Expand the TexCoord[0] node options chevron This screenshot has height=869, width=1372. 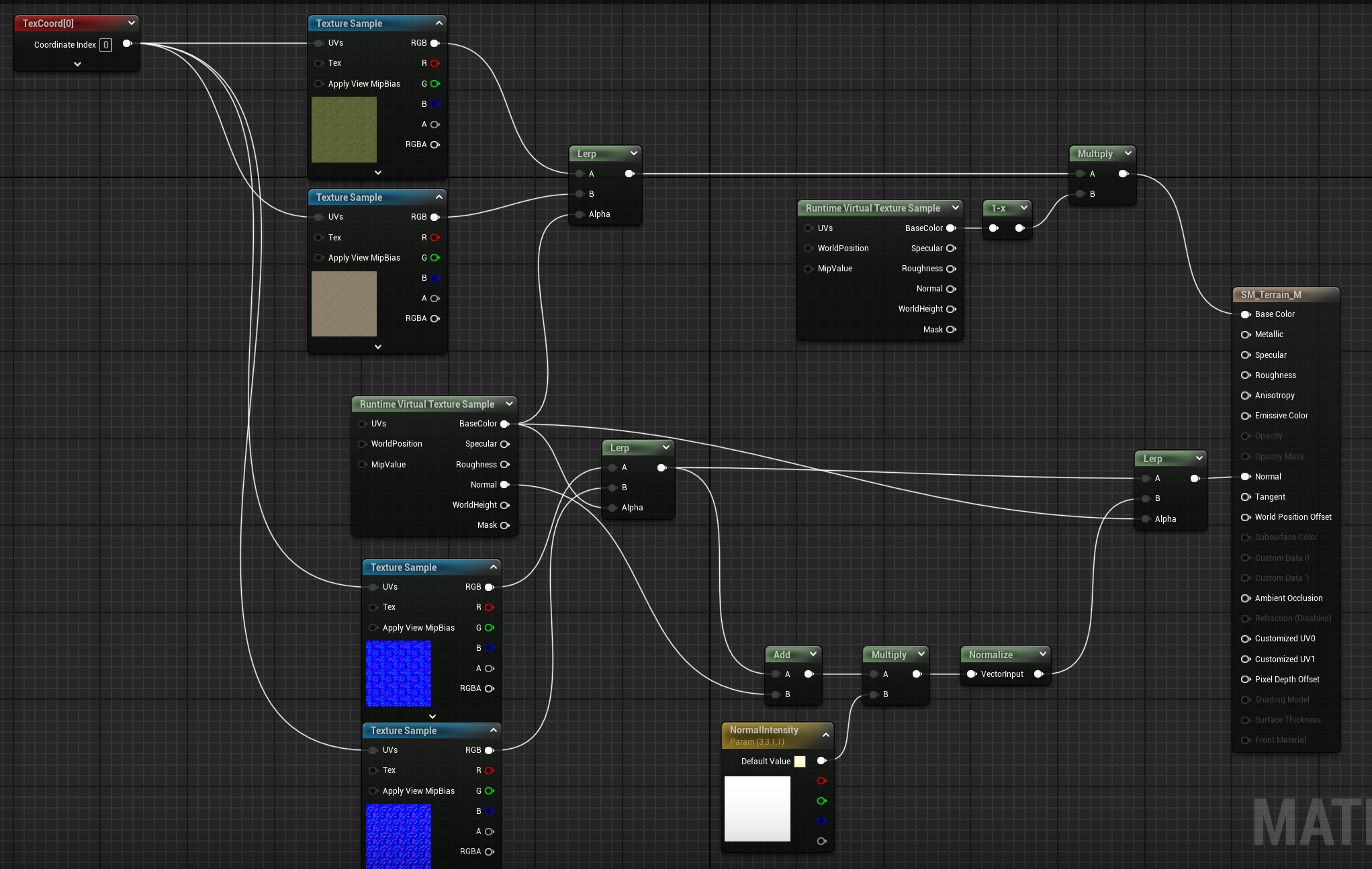[x=78, y=64]
